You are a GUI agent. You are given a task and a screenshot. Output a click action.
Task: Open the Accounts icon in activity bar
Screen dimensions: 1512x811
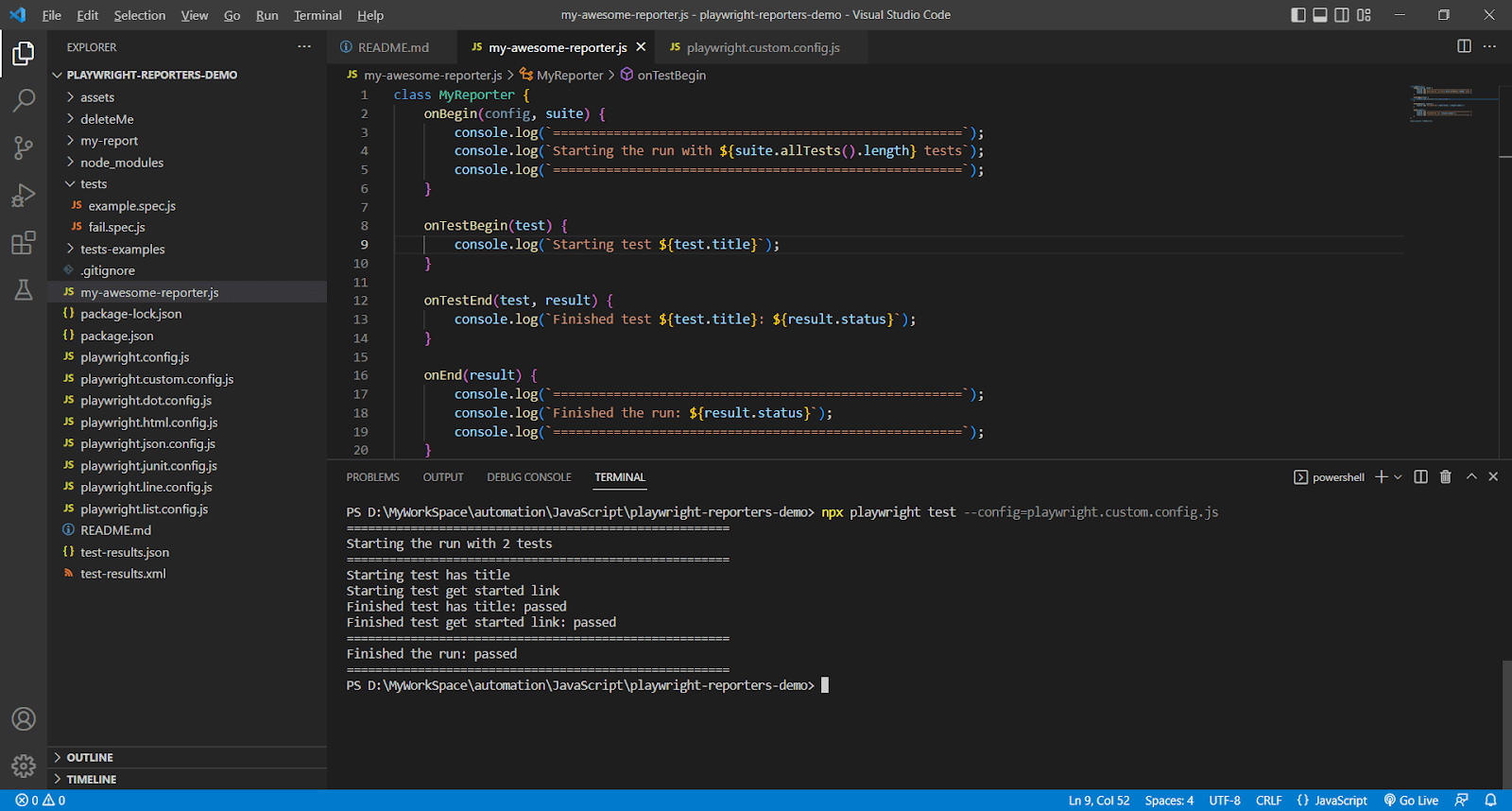pyautogui.click(x=24, y=718)
